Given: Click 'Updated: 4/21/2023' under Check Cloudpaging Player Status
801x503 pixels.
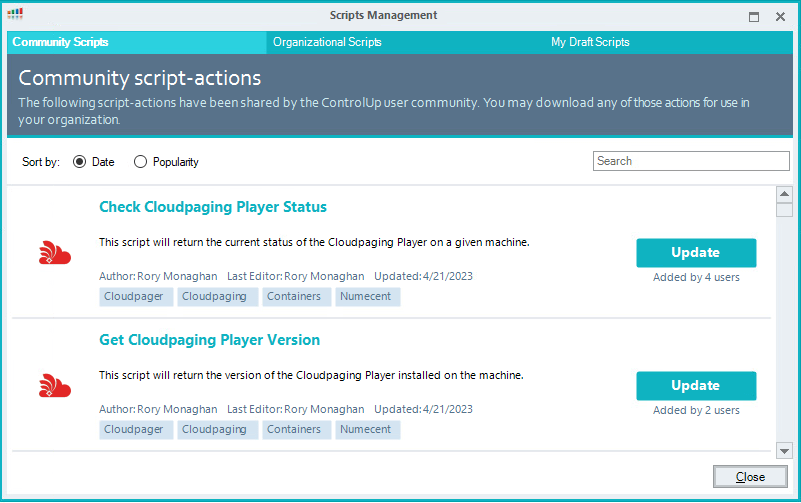Looking at the screenshot, I should coord(423,276).
